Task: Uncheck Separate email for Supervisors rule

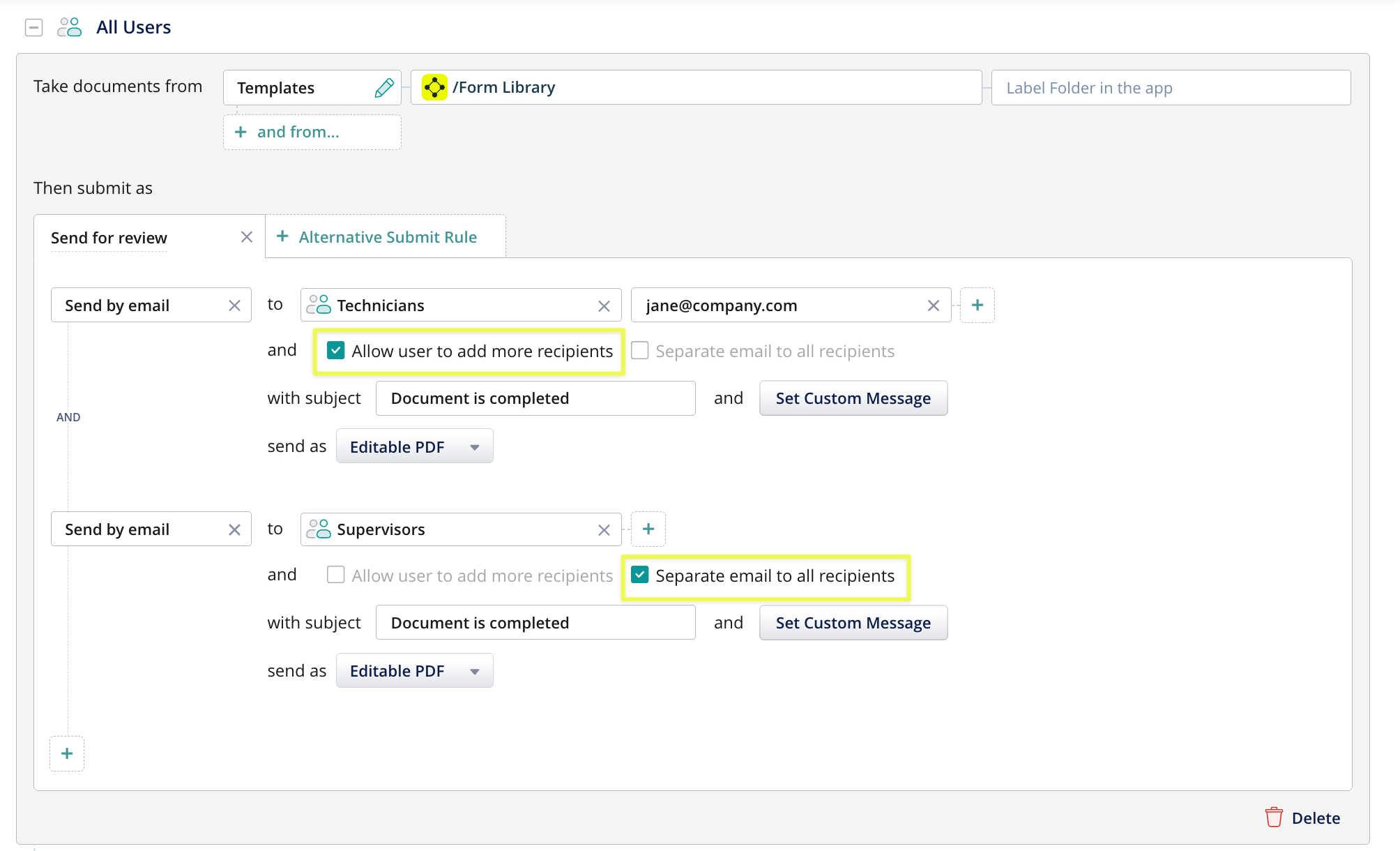Action: [x=640, y=575]
